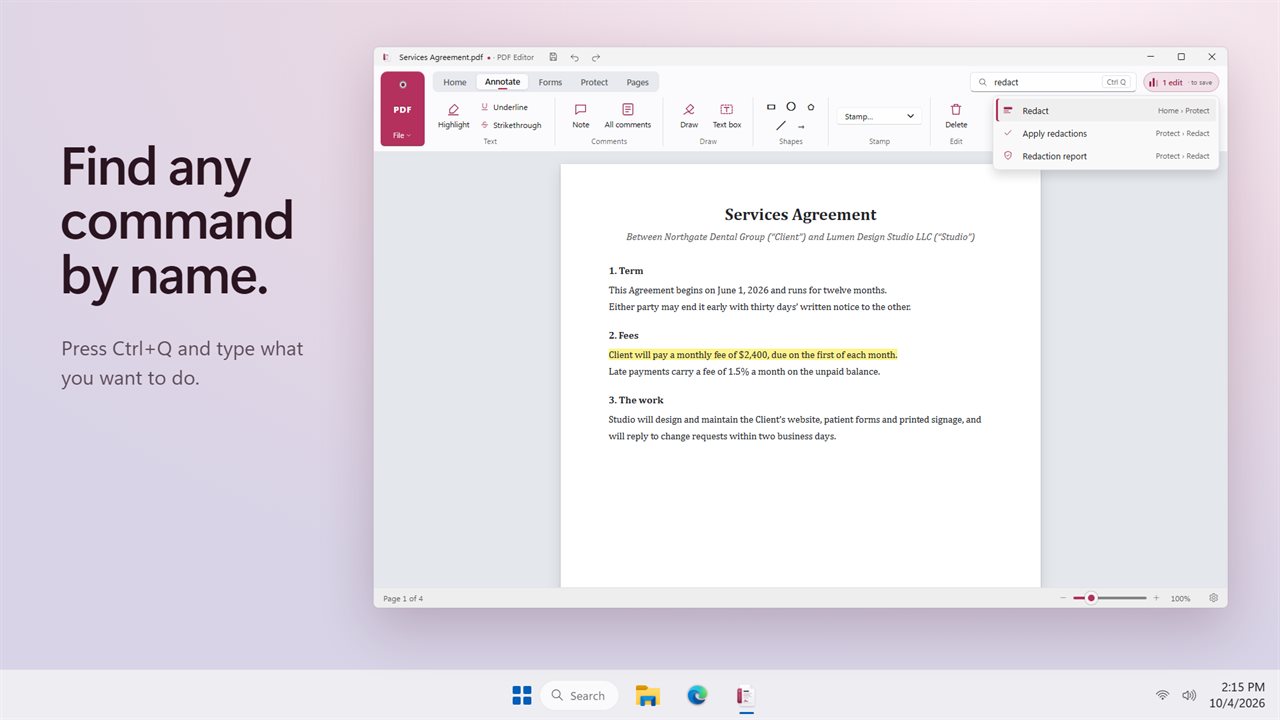Choose the pentagon shape

coord(811,106)
